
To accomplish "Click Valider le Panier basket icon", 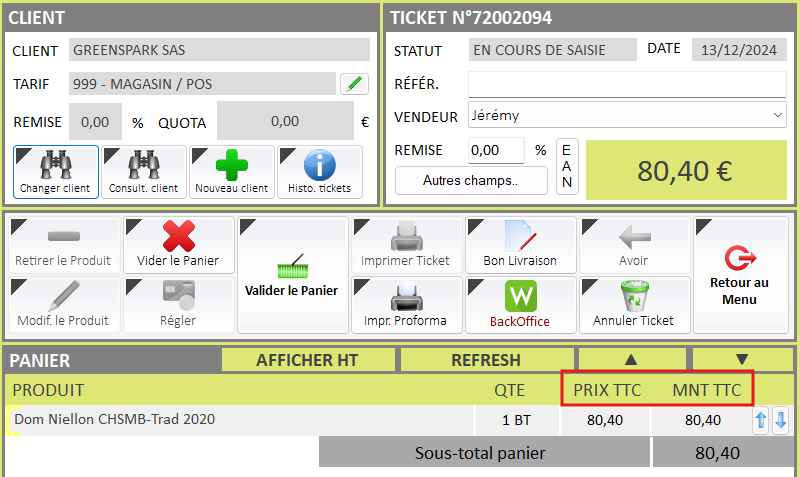I will tap(292, 268).
